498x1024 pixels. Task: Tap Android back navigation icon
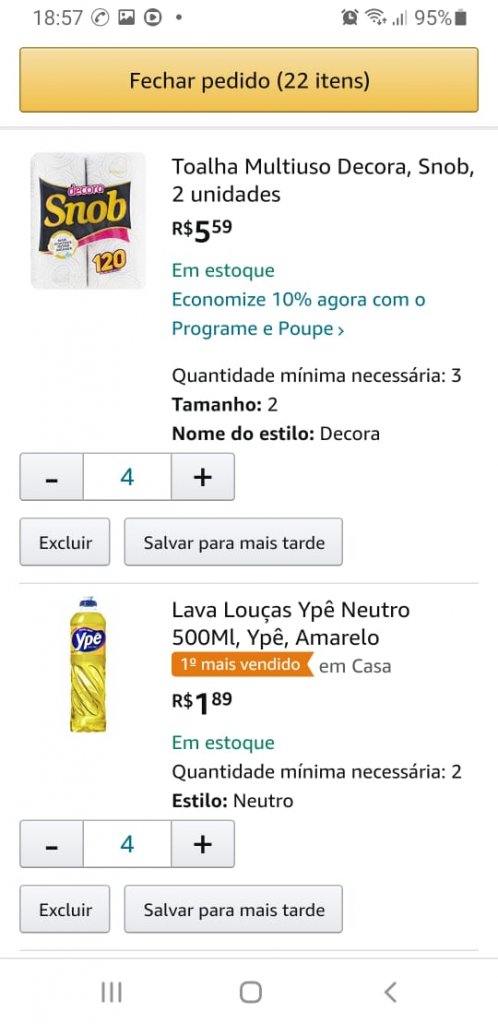tap(390, 993)
